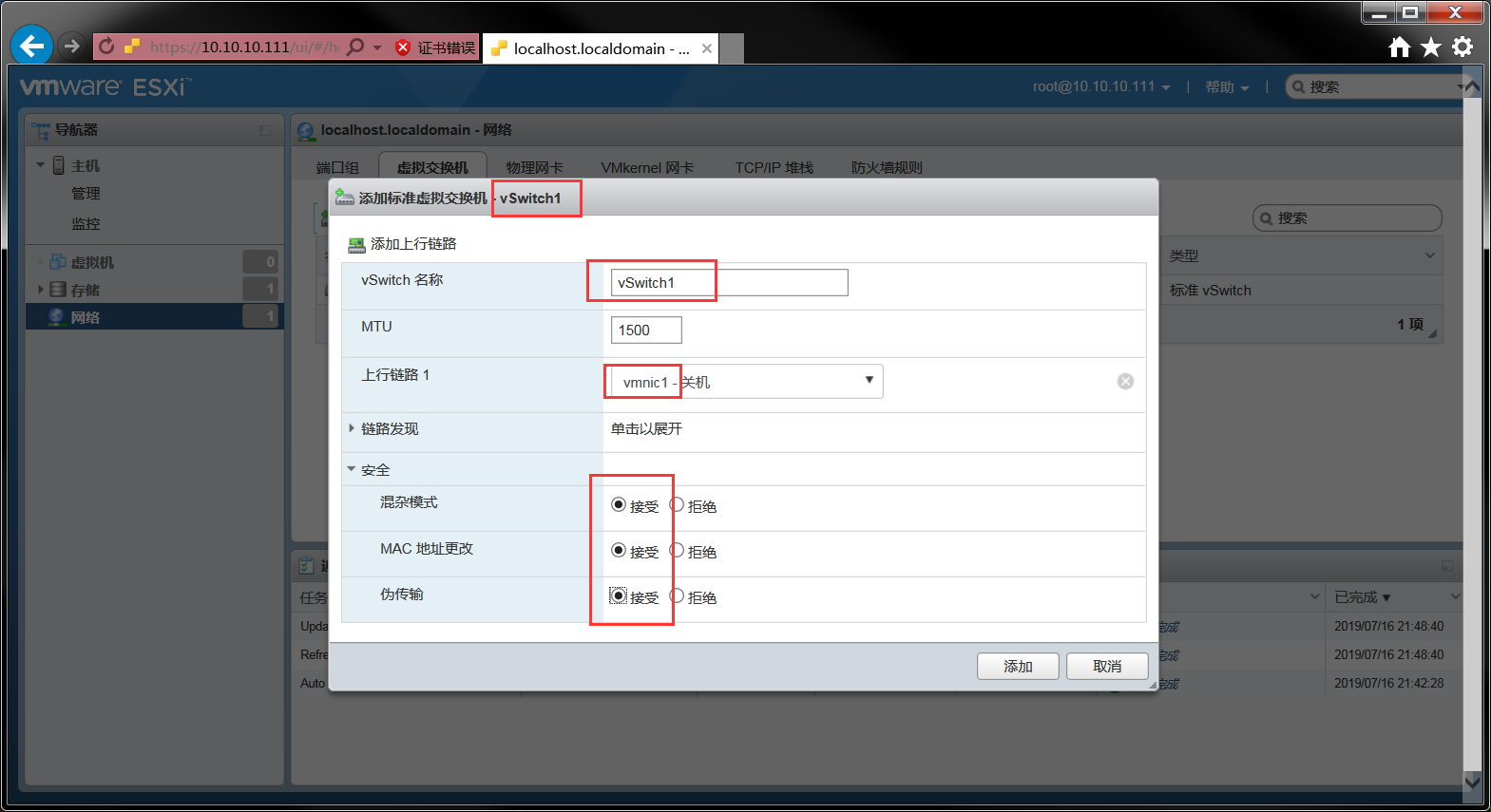This screenshot has height=812, width=1491.
Task: Click the ESXi header search box
Action: coord(1378,87)
